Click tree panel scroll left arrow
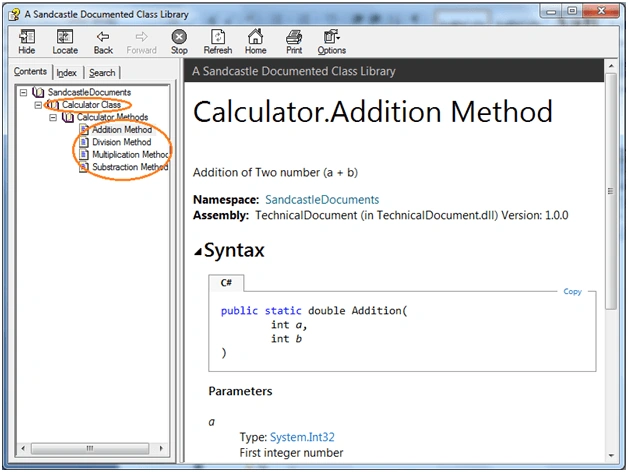The height and width of the screenshot is (472, 628). [x=23, y=448]
